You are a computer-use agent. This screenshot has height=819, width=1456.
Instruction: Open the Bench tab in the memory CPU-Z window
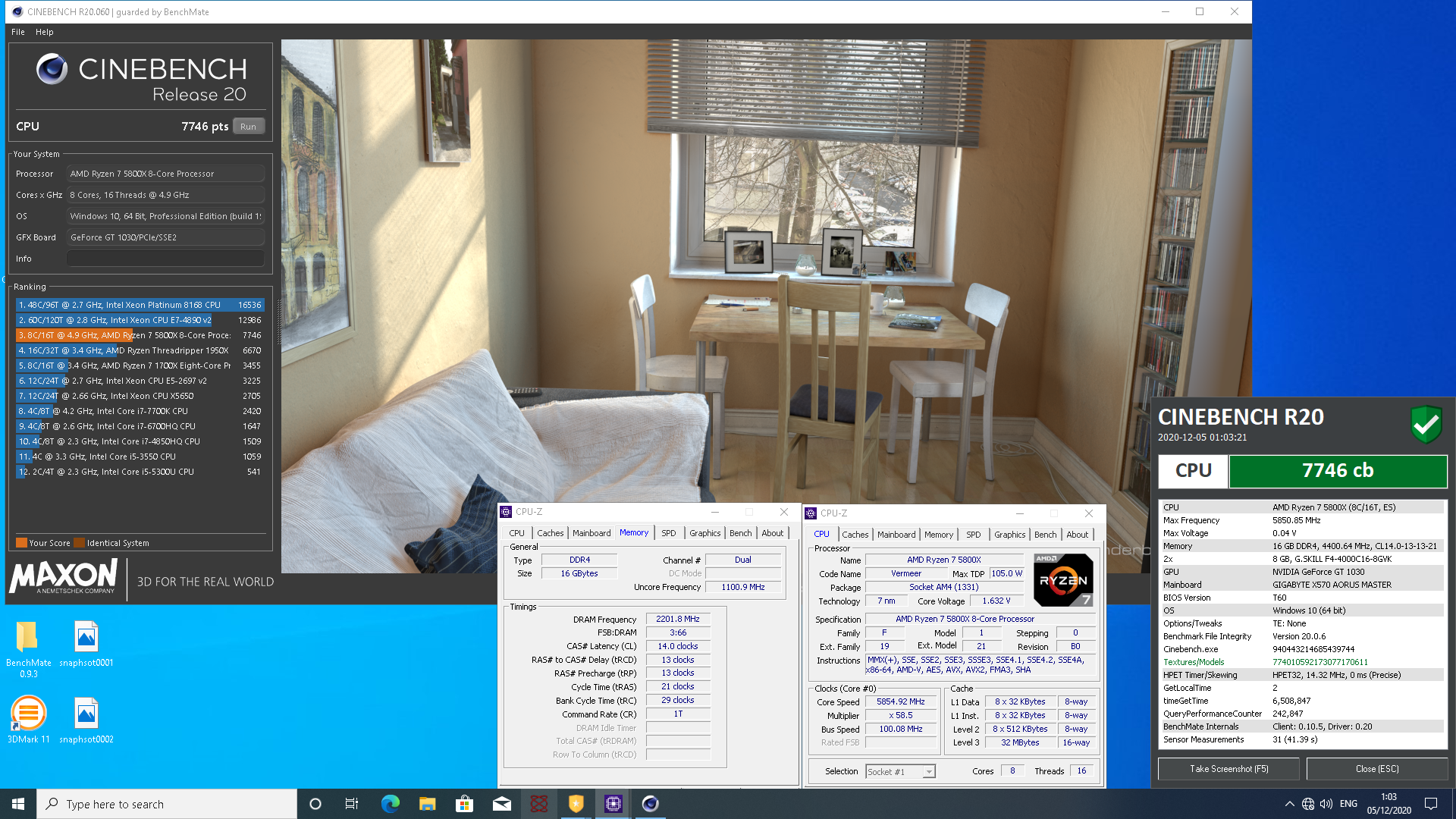(741, 533)
